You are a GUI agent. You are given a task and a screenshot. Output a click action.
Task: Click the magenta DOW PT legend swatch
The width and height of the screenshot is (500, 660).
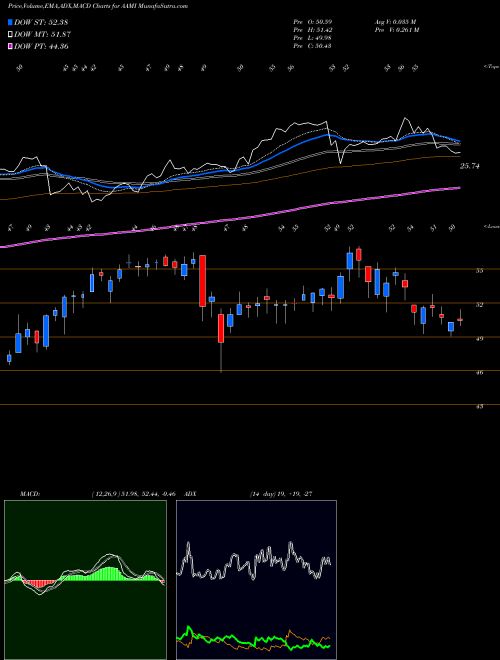[11, 46]
